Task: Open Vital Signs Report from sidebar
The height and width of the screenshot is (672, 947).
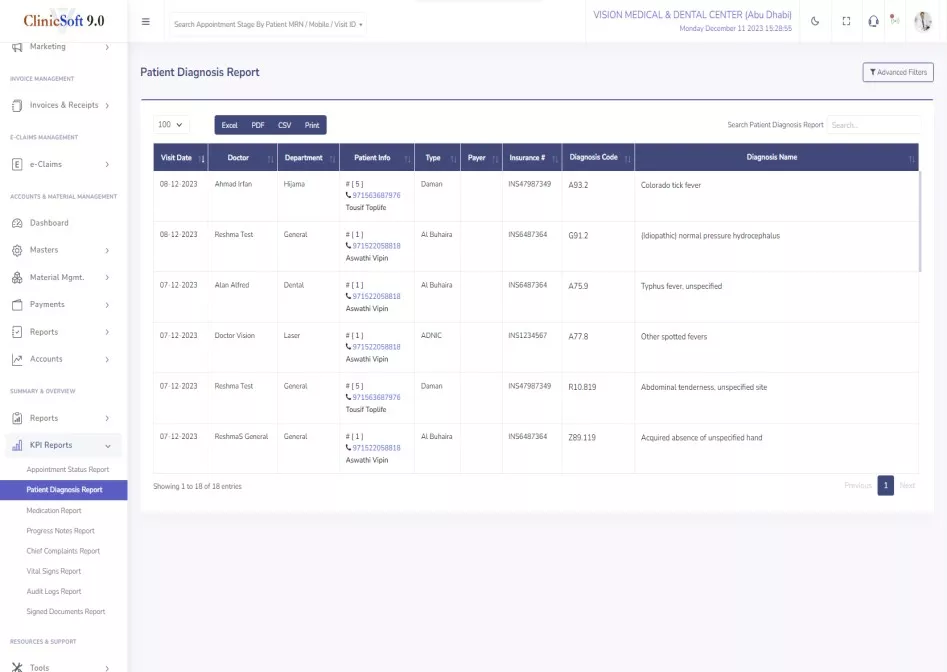Action: tap(54, 571)
